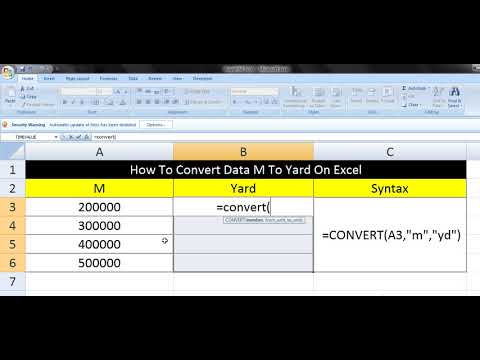Select row 7 header
Viewport: 480px width, 360px height.
(x=12, y=282)
